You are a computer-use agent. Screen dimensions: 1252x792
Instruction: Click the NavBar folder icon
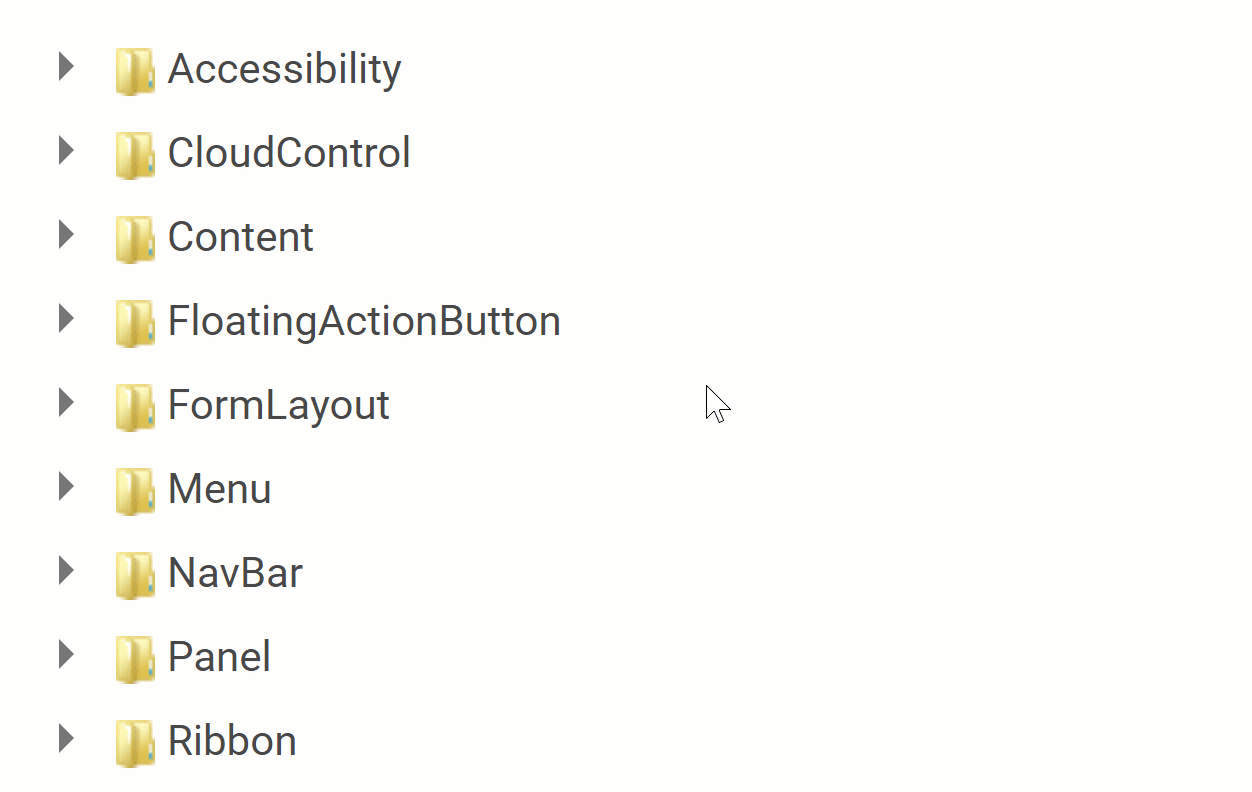click(x=134, y=575)
